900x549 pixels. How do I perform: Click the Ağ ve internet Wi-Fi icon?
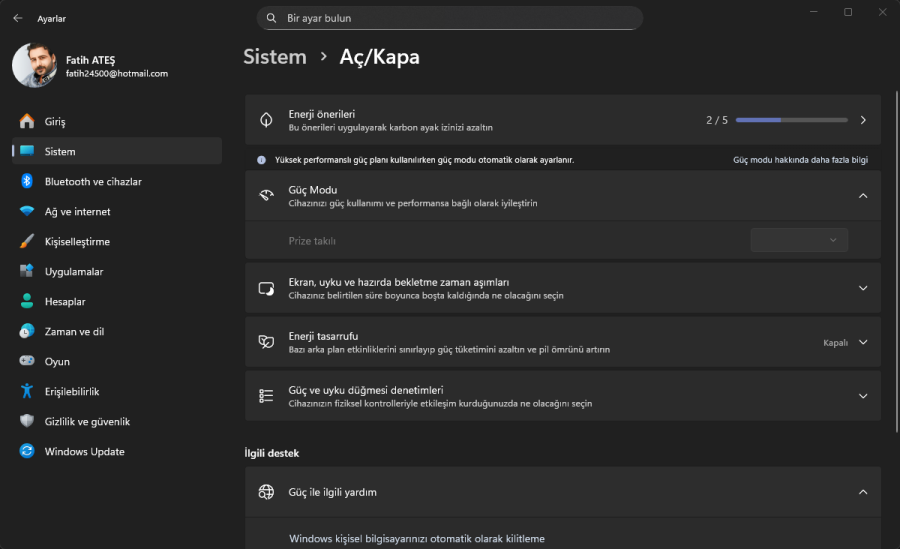pyautogui.click(x=27, y=211)
